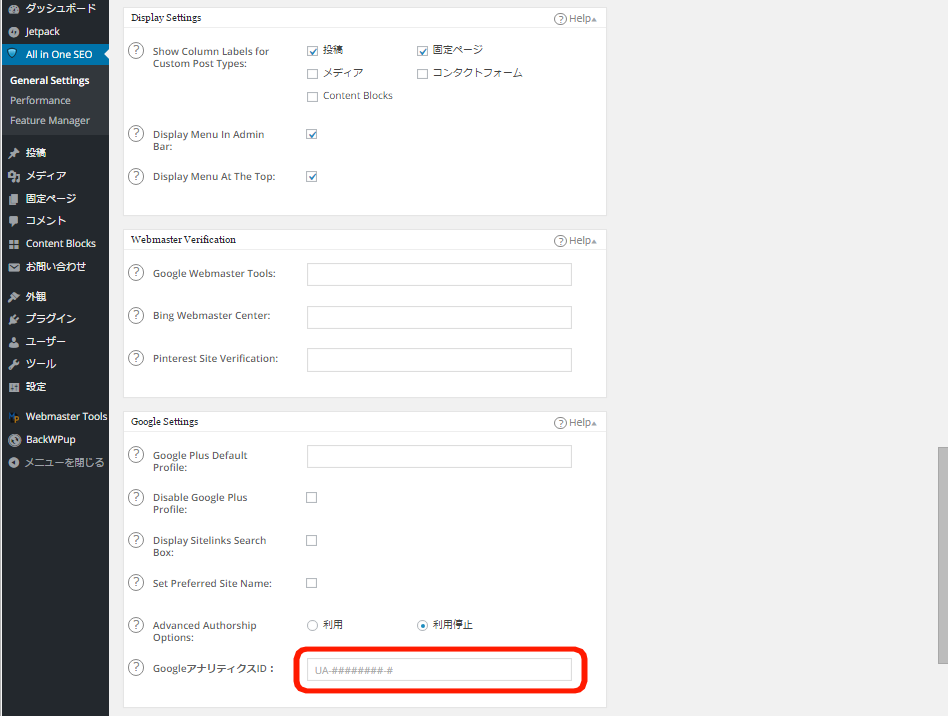Open the 設定 settings menu
The width and height of the screenshot is (948, 716).
[36, 386]
